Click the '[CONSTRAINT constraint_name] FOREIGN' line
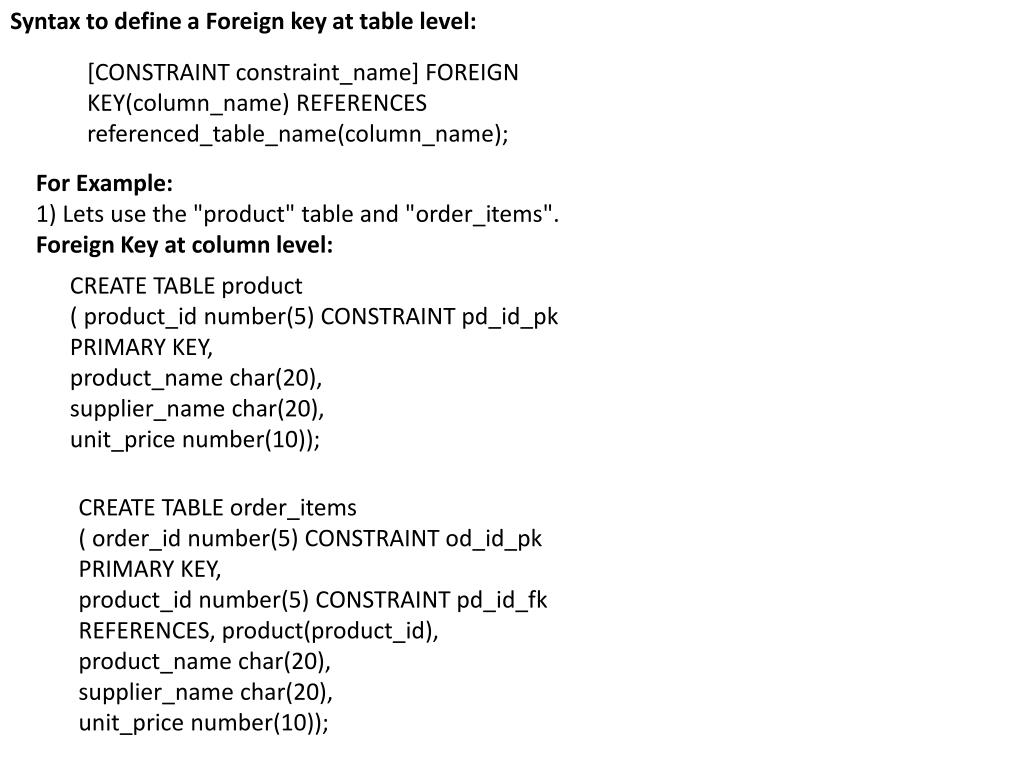 click(x=303, y=72)
